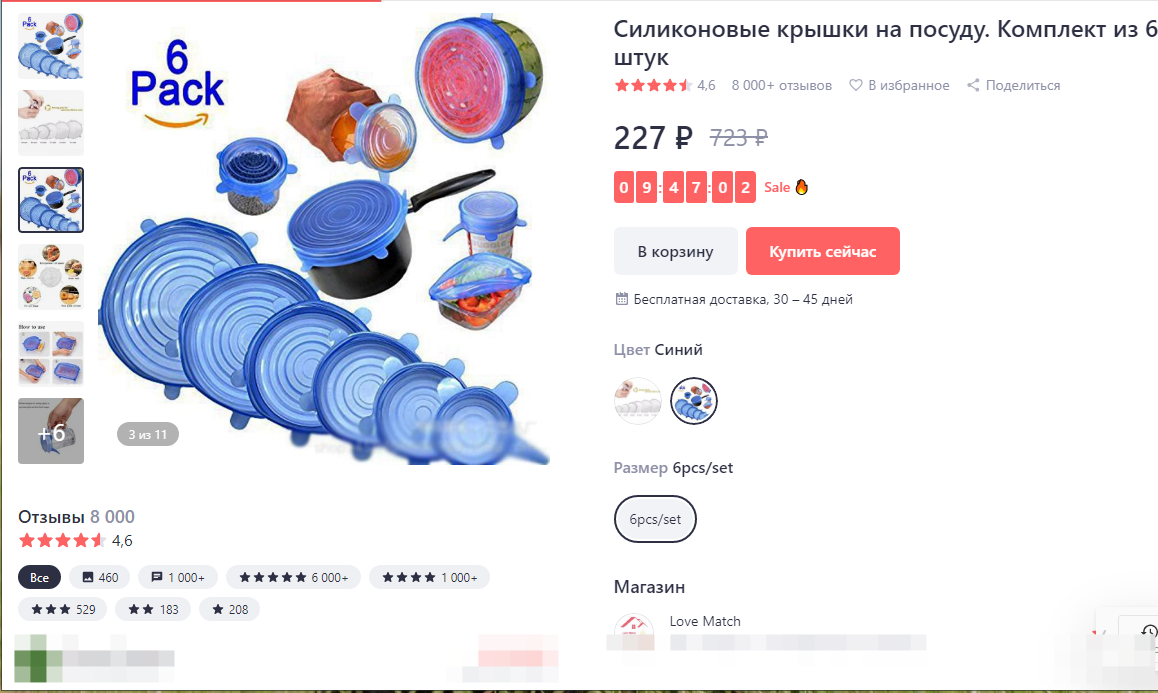Show all reviews with Все filter
1158x693 pixels.
point(39,577)
